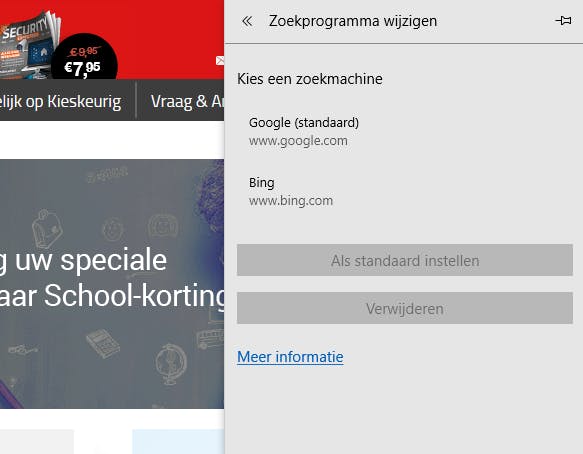Click www.bing.com address text

pos(291,201)
